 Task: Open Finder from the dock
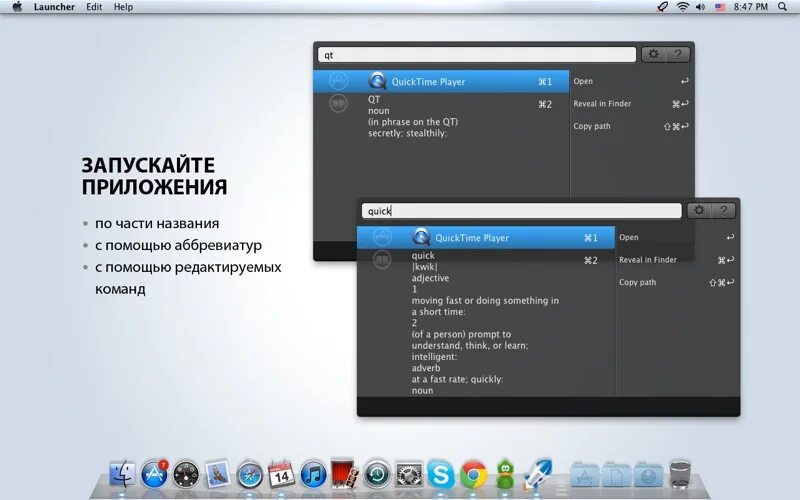pyautogui.click(x=122, y=474)
